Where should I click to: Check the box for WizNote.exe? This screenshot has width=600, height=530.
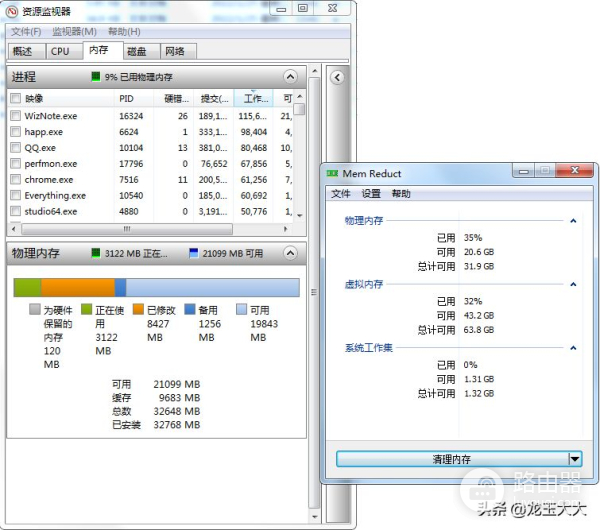[x=15, y=116]
